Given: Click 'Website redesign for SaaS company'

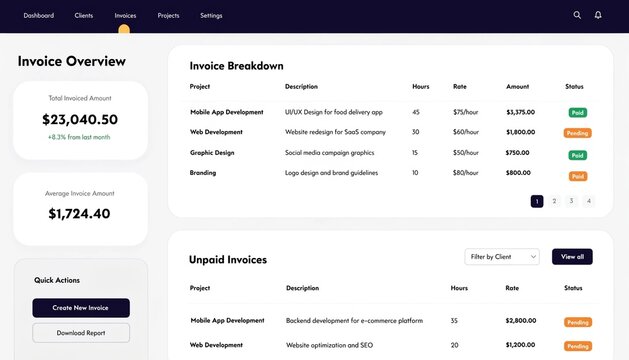Looking at the screenshot, I should 335,132.
